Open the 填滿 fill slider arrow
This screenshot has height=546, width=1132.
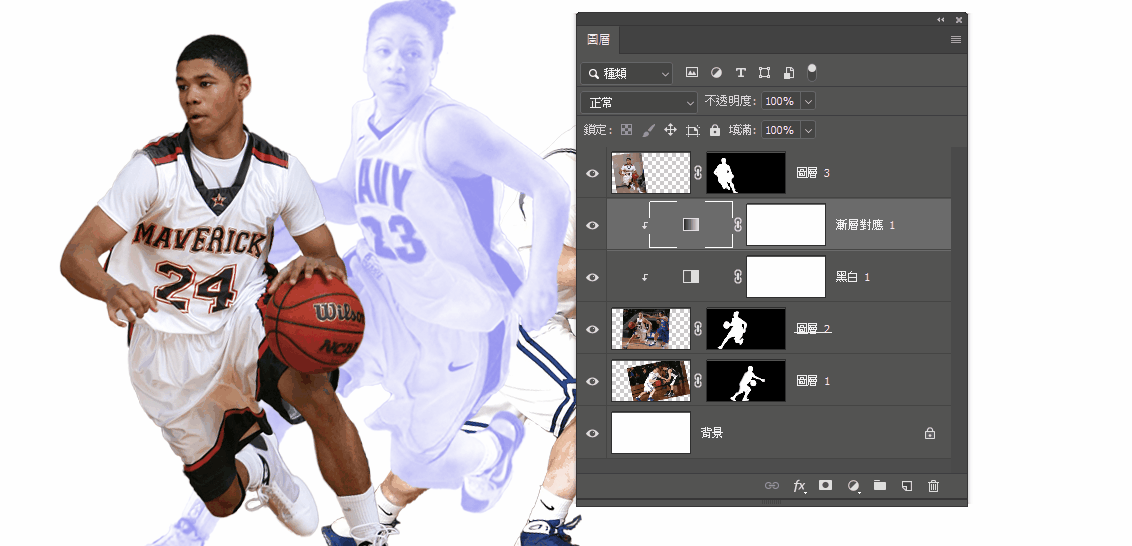click(808, 131)
